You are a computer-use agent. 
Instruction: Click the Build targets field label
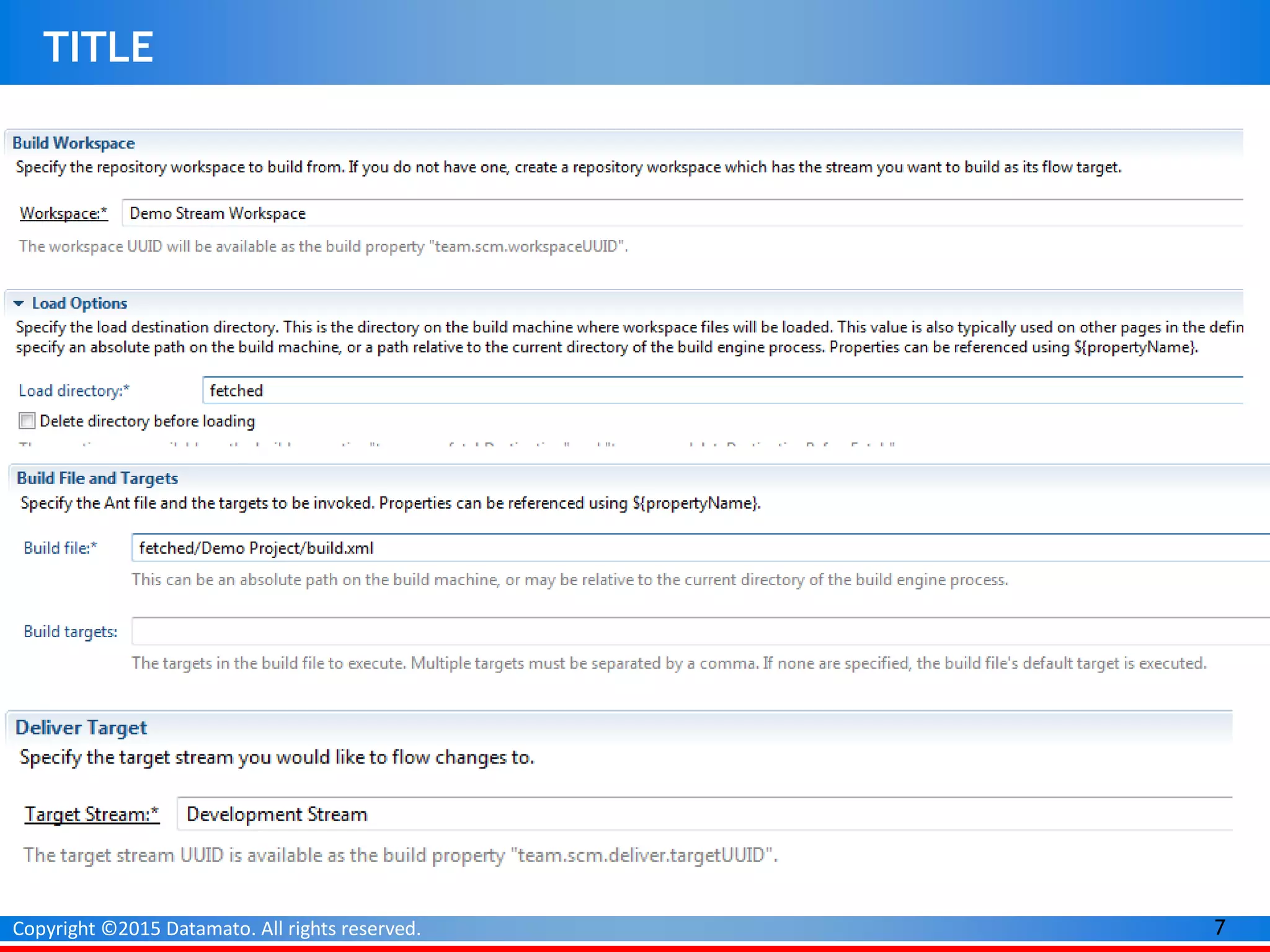70,632
